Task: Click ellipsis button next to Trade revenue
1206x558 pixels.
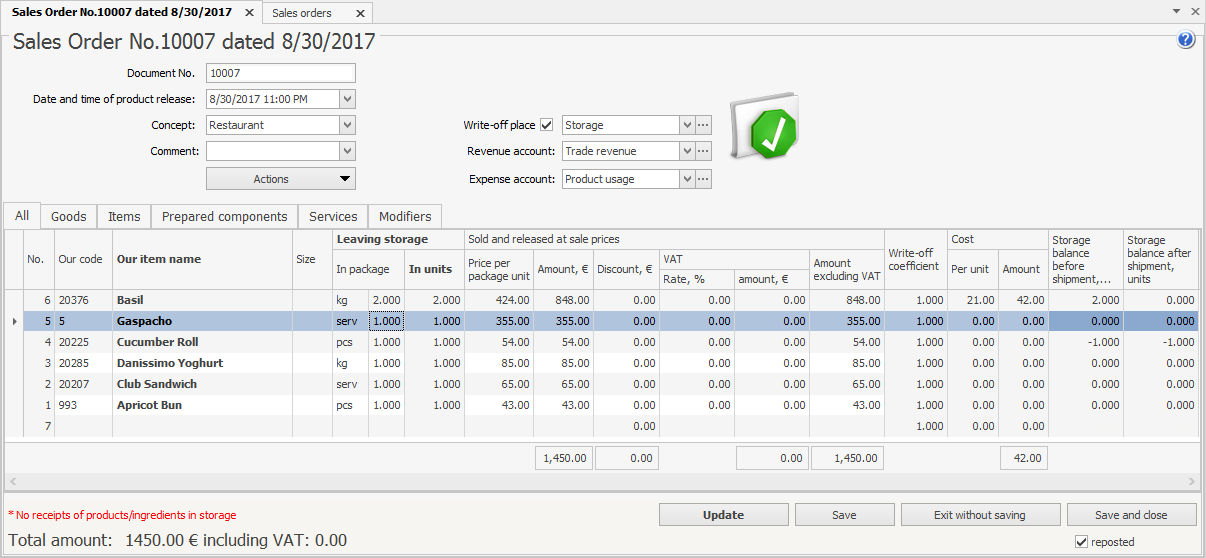Action: [x=703, y=151]
